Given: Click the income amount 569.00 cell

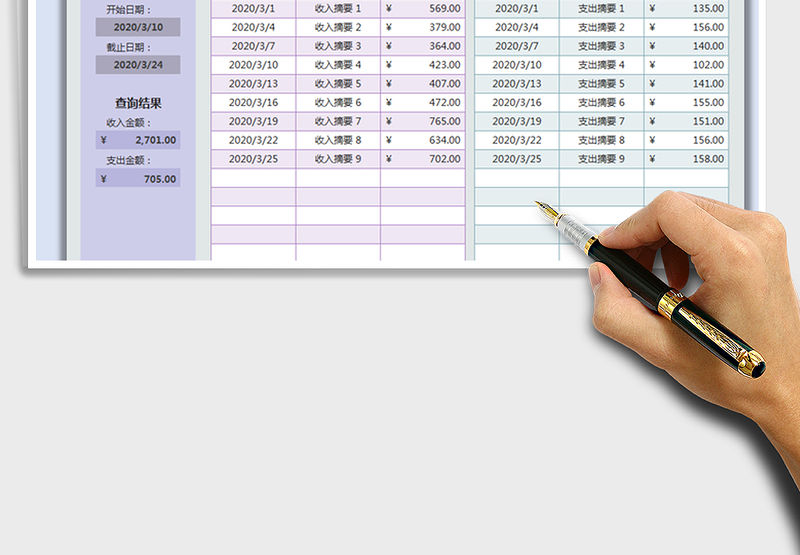Looking at the screenshot, I should click(x=423, y=8).
